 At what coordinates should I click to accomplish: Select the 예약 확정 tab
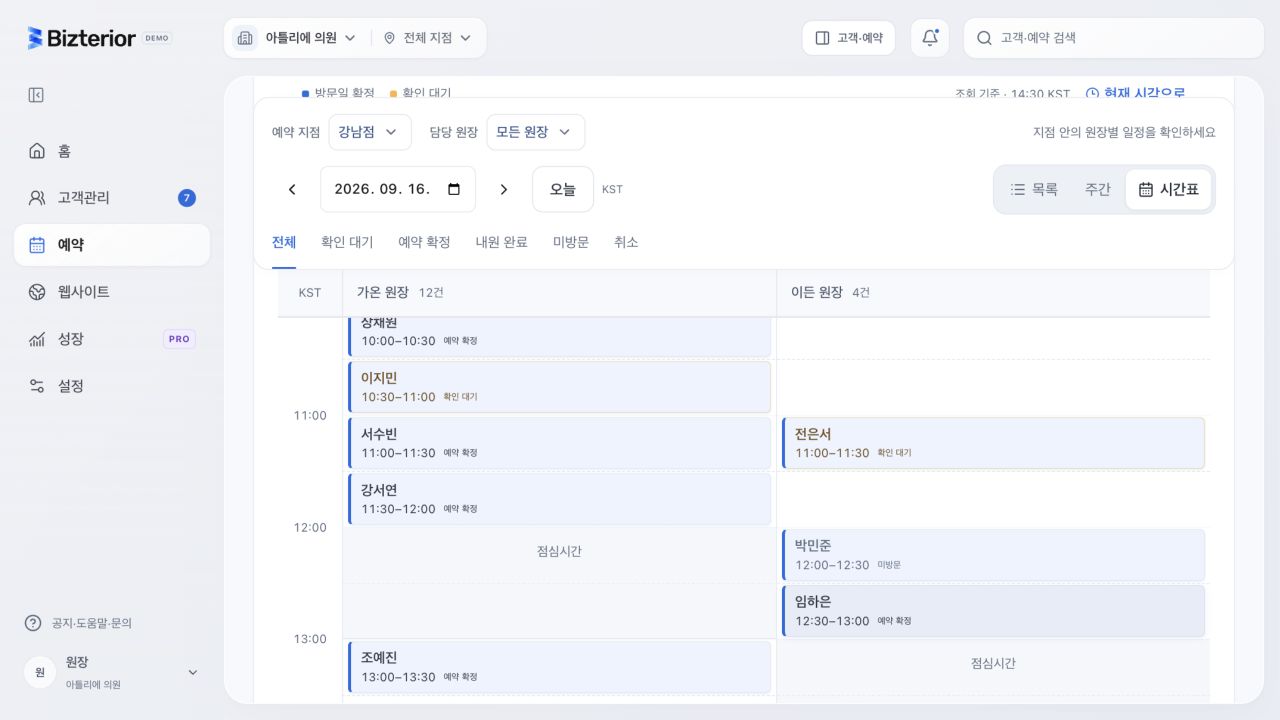pyautogui.click(x=424, y=243)
